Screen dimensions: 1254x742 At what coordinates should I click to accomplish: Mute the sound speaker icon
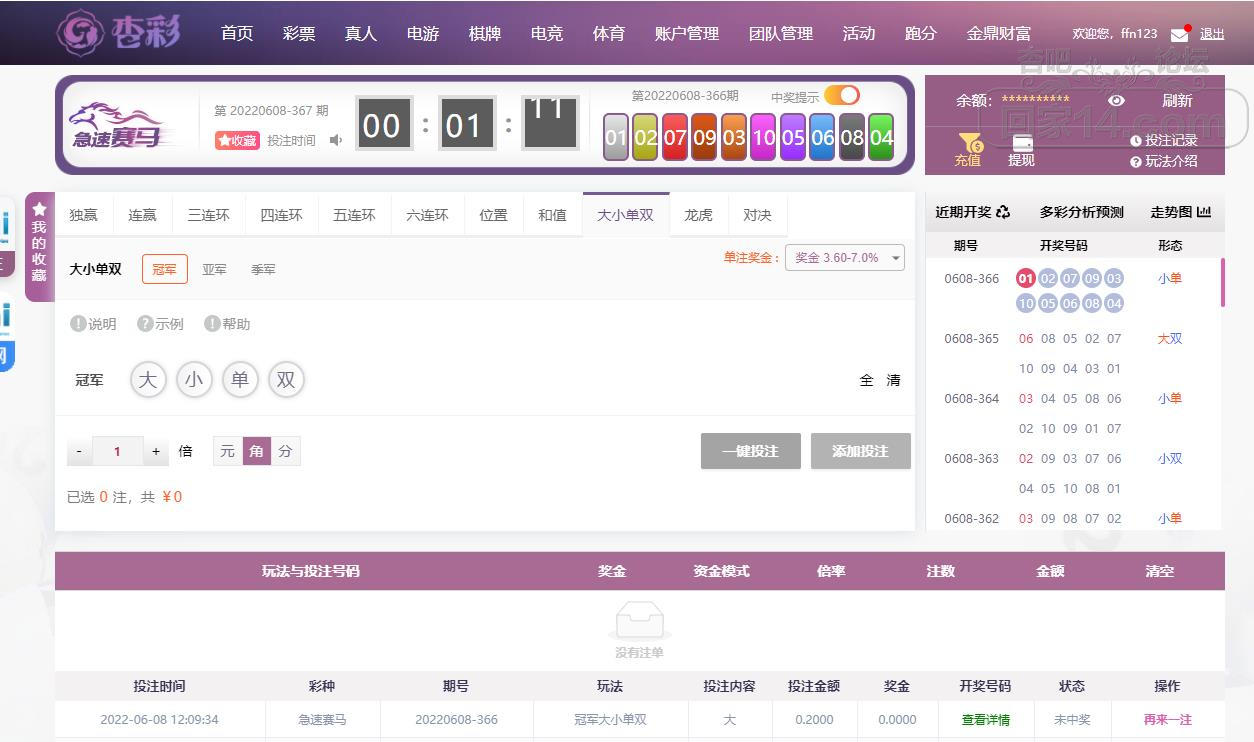point(336,141)
